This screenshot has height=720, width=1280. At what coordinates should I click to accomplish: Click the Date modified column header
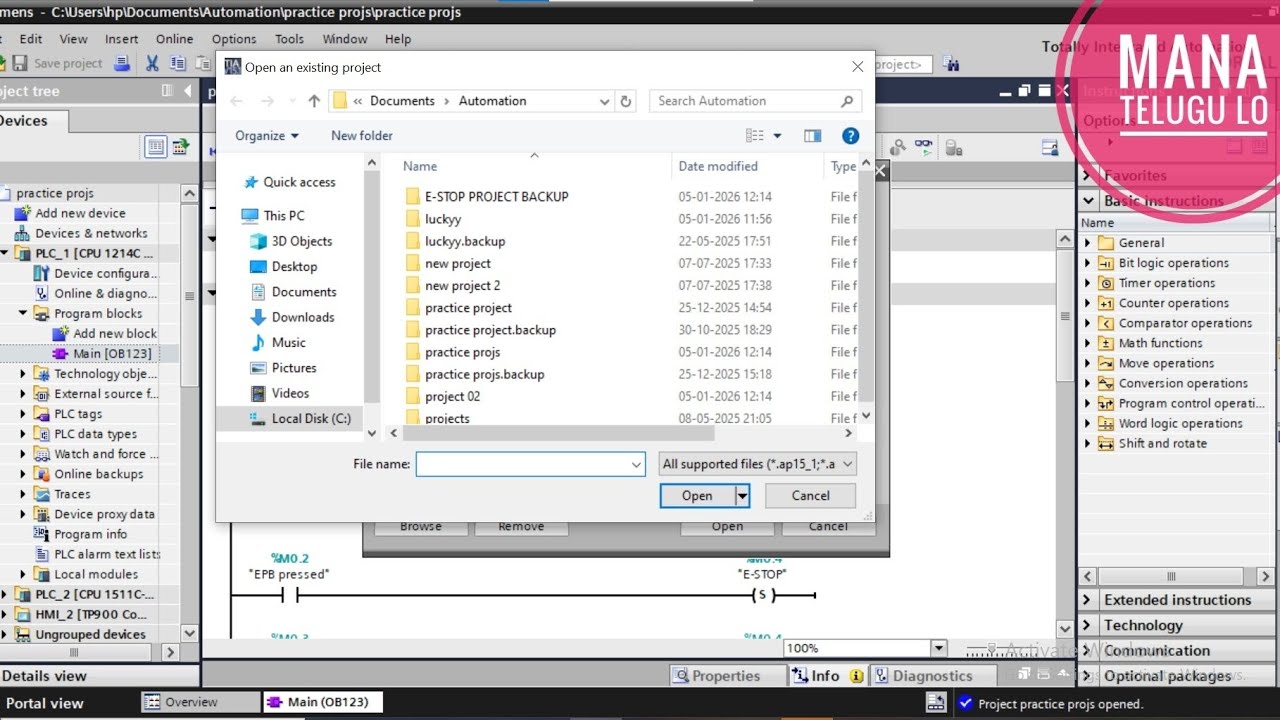(718, 166)
